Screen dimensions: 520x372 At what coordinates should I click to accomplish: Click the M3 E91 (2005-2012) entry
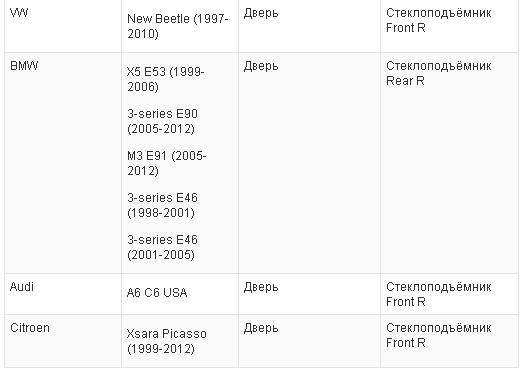click(167, 163)
